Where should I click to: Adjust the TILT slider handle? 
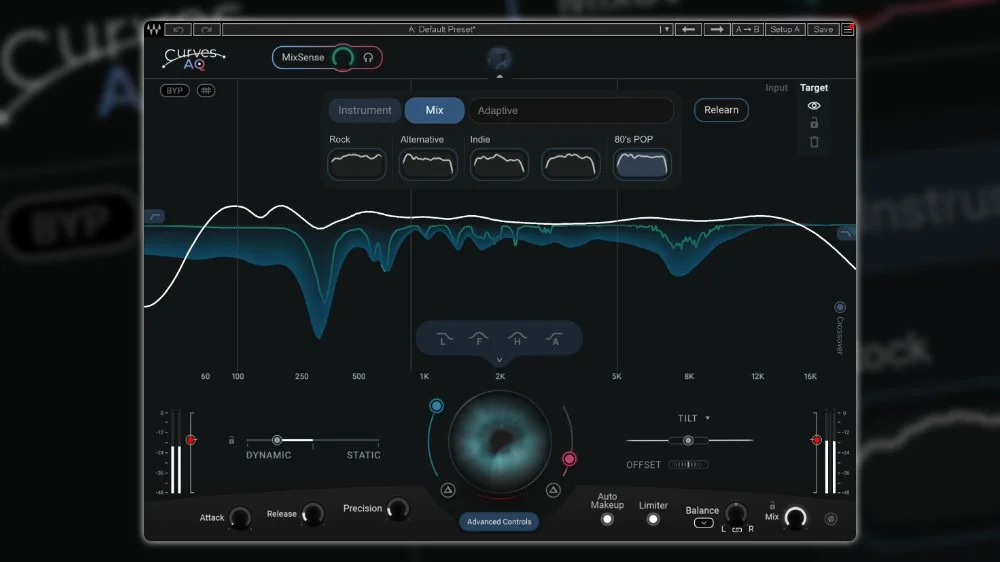coord(688,440)
